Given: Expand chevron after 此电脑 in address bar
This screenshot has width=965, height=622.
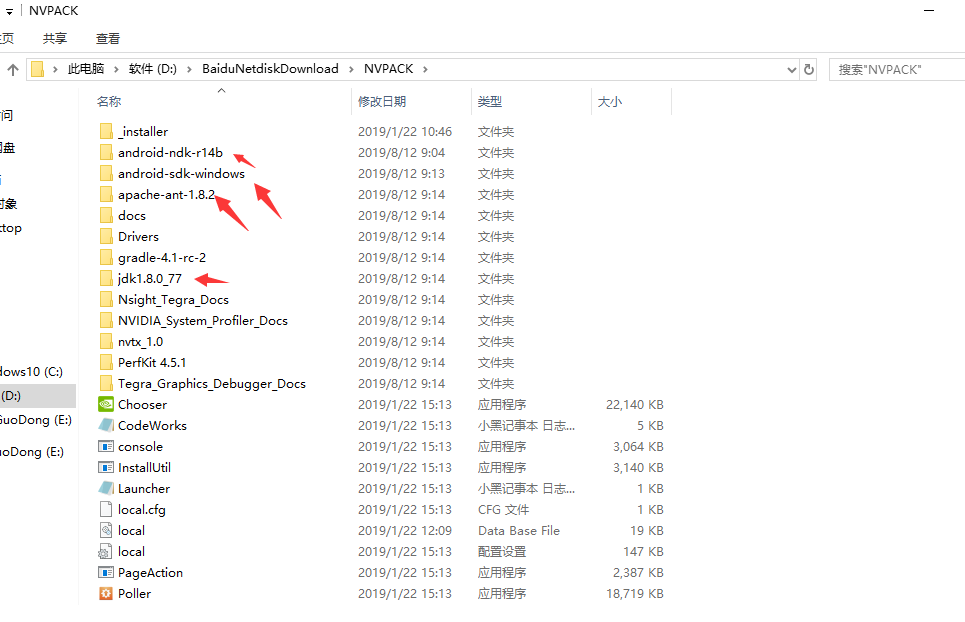Looking at the screenshot, I should (116, 69).
